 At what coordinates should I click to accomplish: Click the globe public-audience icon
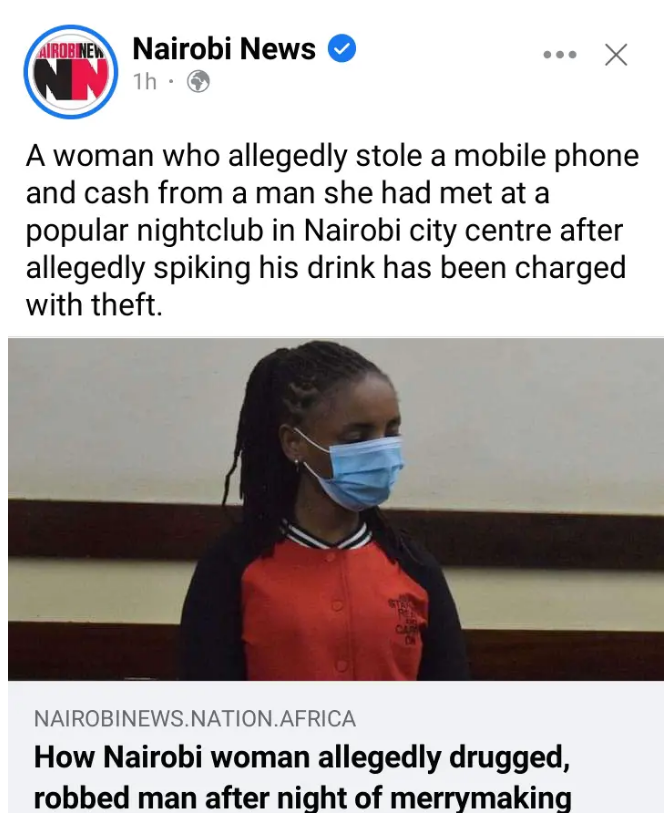tap(199, 82)
